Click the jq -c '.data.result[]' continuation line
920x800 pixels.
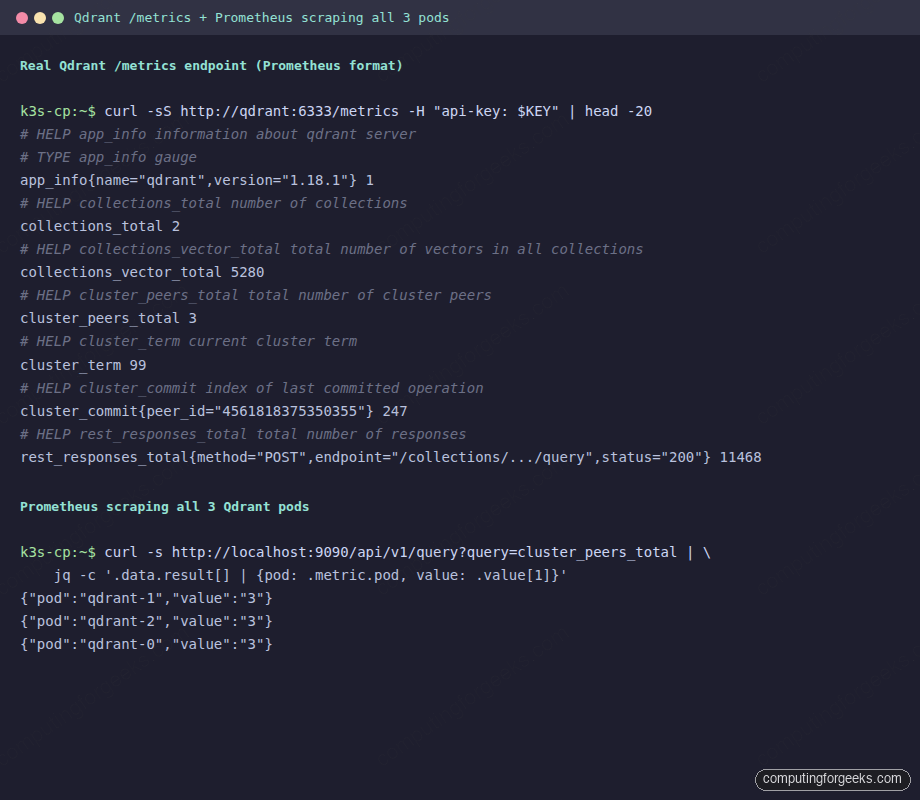point(310,575)
